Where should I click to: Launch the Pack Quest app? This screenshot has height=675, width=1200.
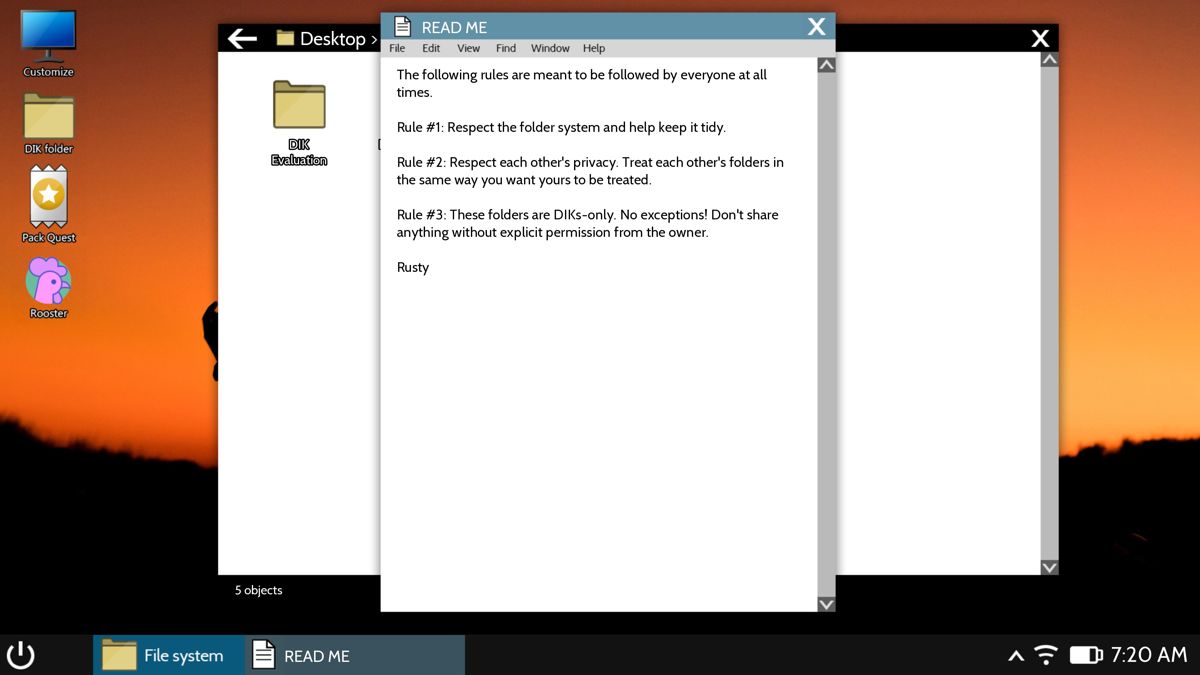48,197
